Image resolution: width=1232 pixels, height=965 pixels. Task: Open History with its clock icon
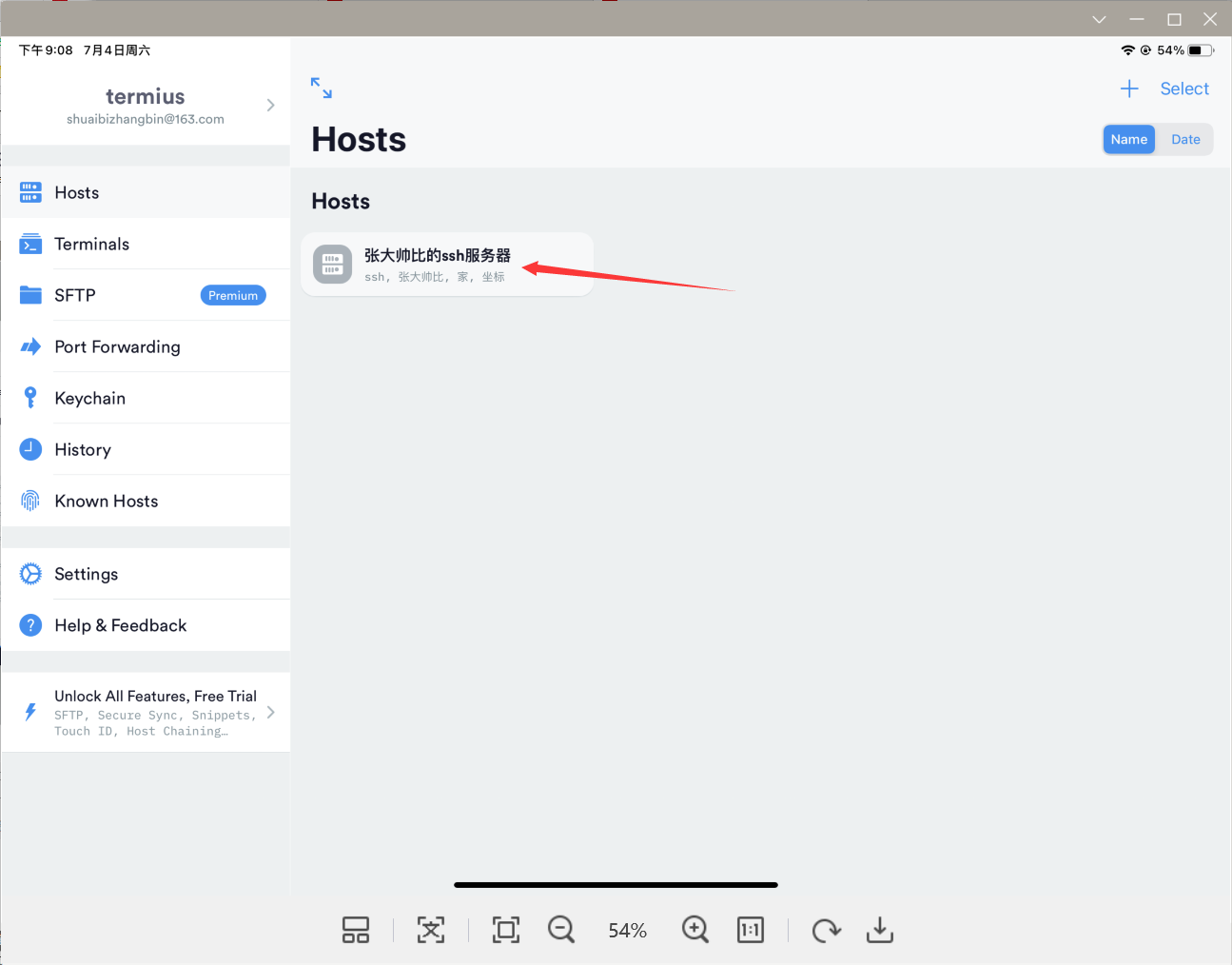point(29,449)
